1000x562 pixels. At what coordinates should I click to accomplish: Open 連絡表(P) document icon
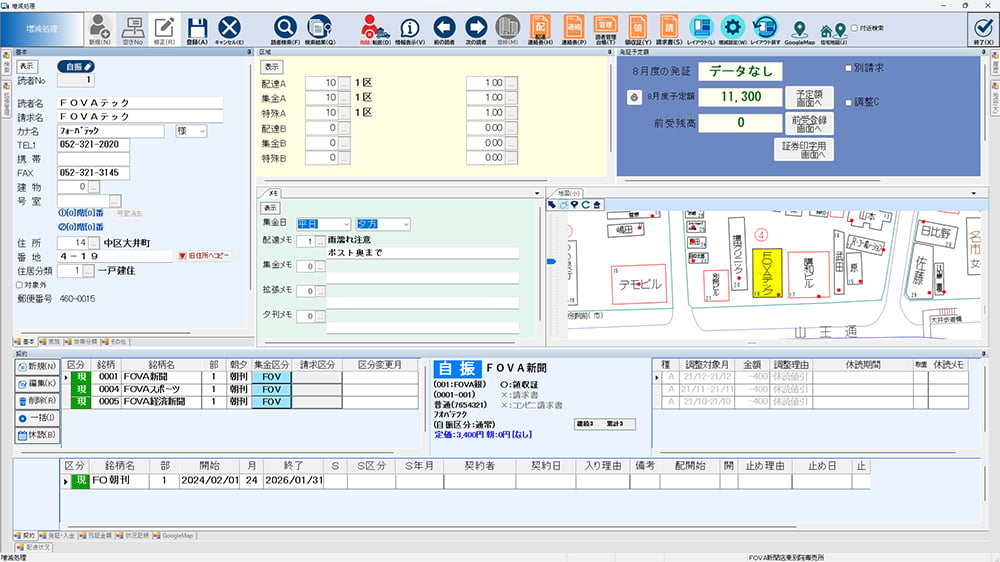[574, 29]
